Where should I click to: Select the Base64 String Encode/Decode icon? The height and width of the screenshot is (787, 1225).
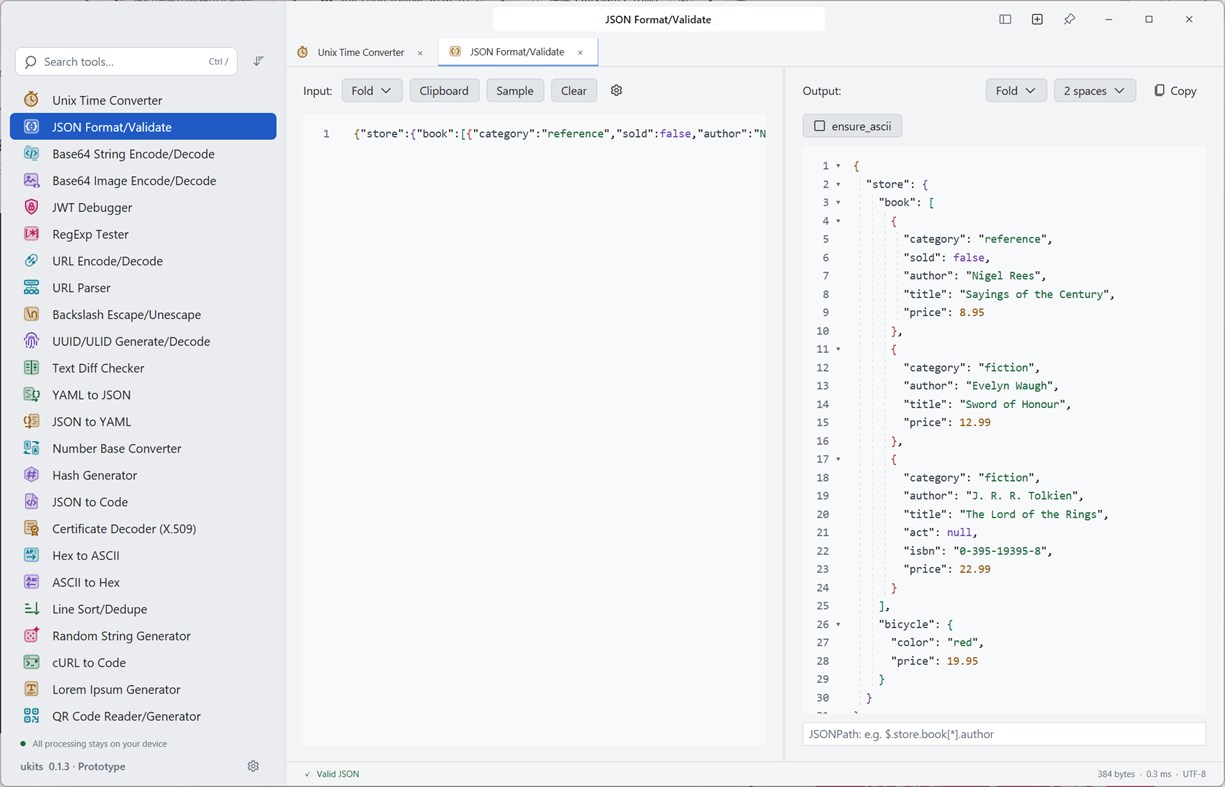click(x=32, y=154)
